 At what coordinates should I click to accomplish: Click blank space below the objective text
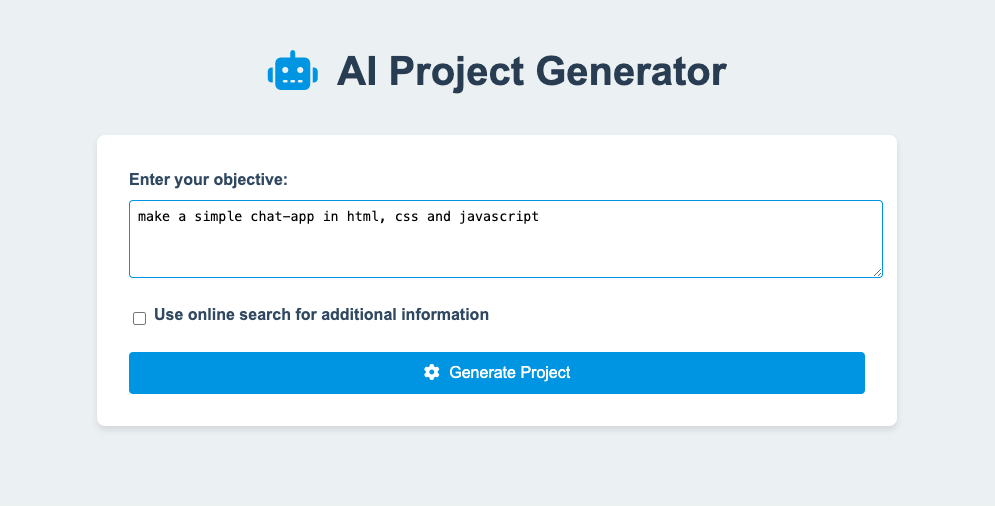[x=506, y=254]
